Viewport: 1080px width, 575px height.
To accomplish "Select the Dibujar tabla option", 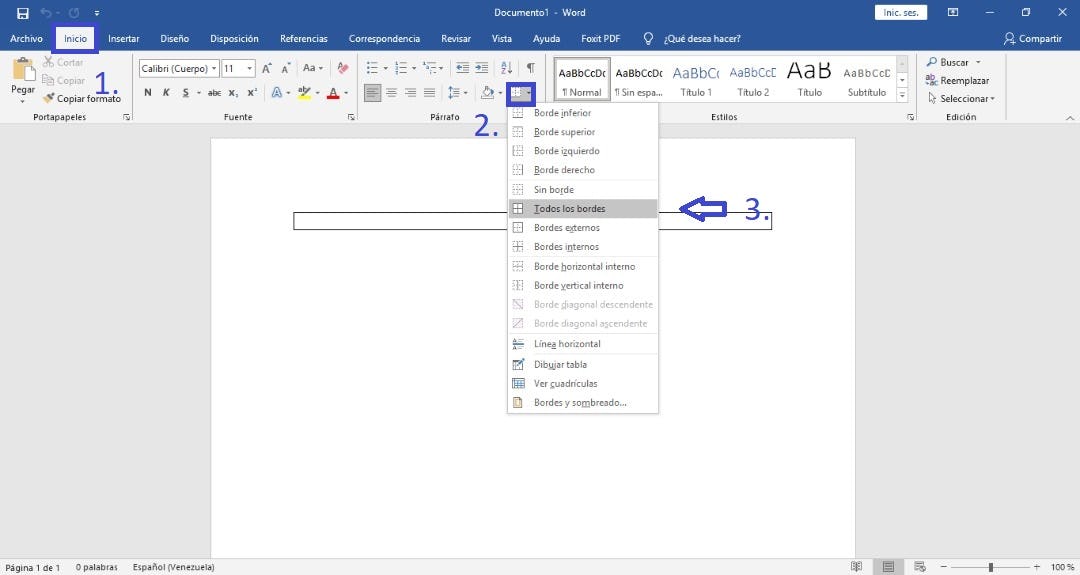I will (560, 365).
